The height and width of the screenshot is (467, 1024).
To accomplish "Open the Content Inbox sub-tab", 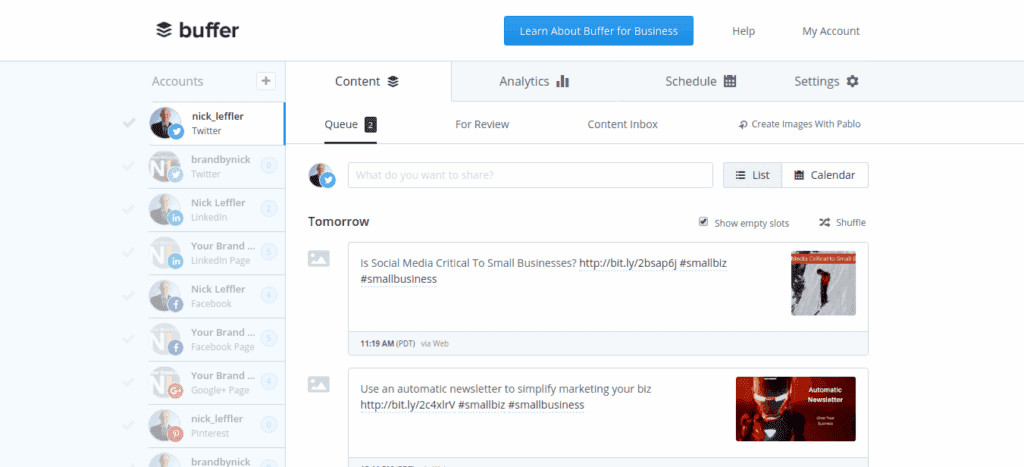I will click(622, 124).
